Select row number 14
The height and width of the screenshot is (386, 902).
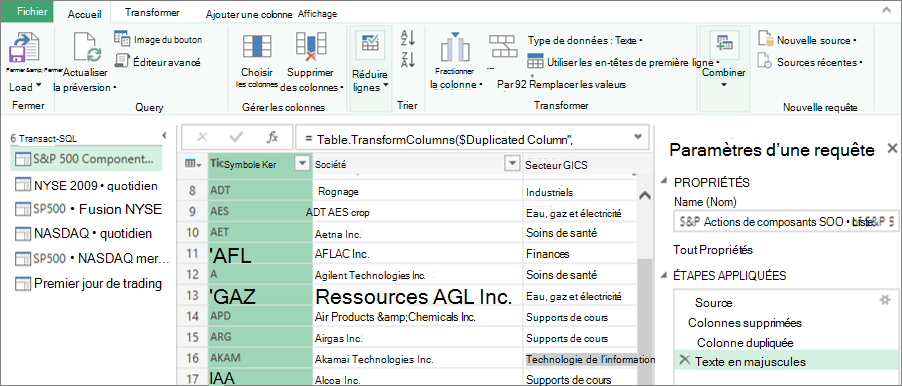(x=192, y=316)
